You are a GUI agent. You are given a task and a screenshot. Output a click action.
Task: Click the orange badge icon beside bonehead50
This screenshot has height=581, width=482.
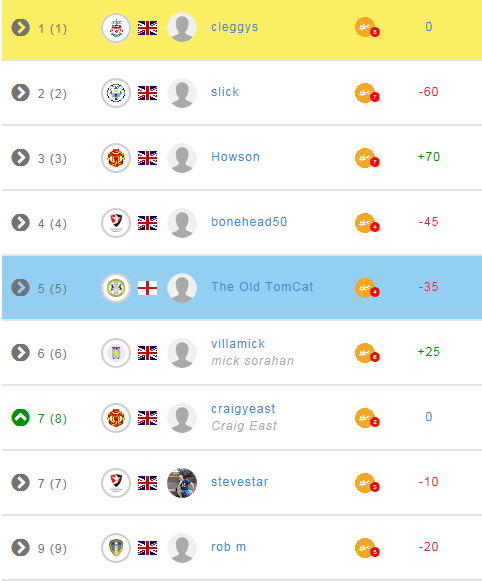pos(367,223)
